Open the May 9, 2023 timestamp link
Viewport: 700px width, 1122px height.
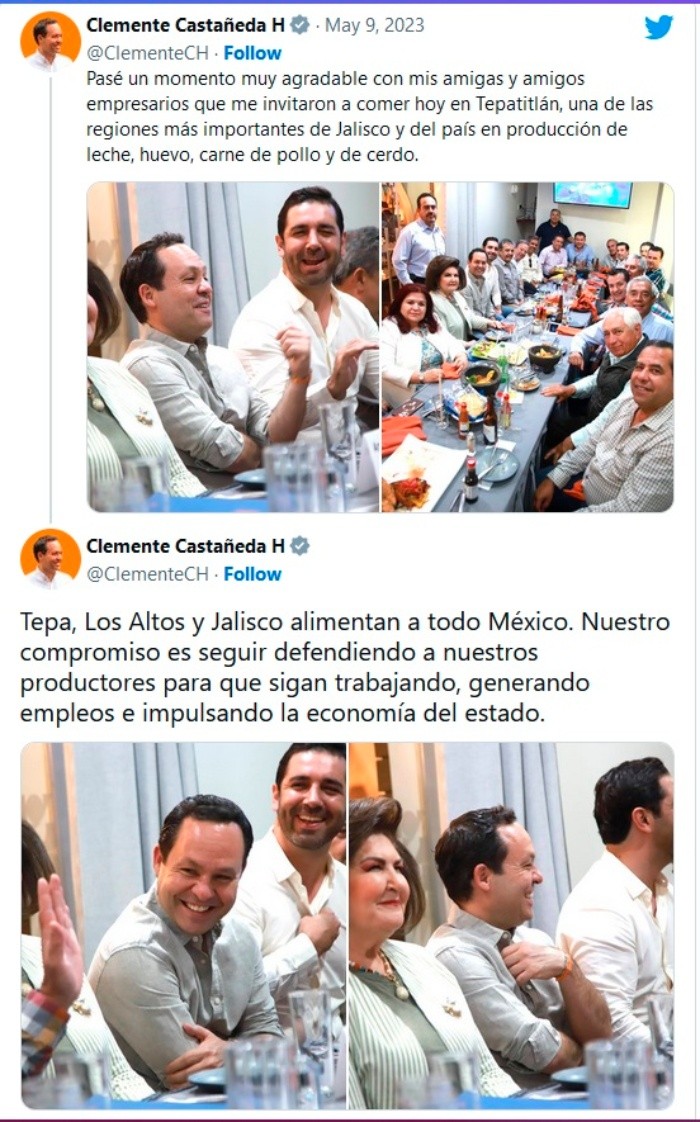point(374,25)
